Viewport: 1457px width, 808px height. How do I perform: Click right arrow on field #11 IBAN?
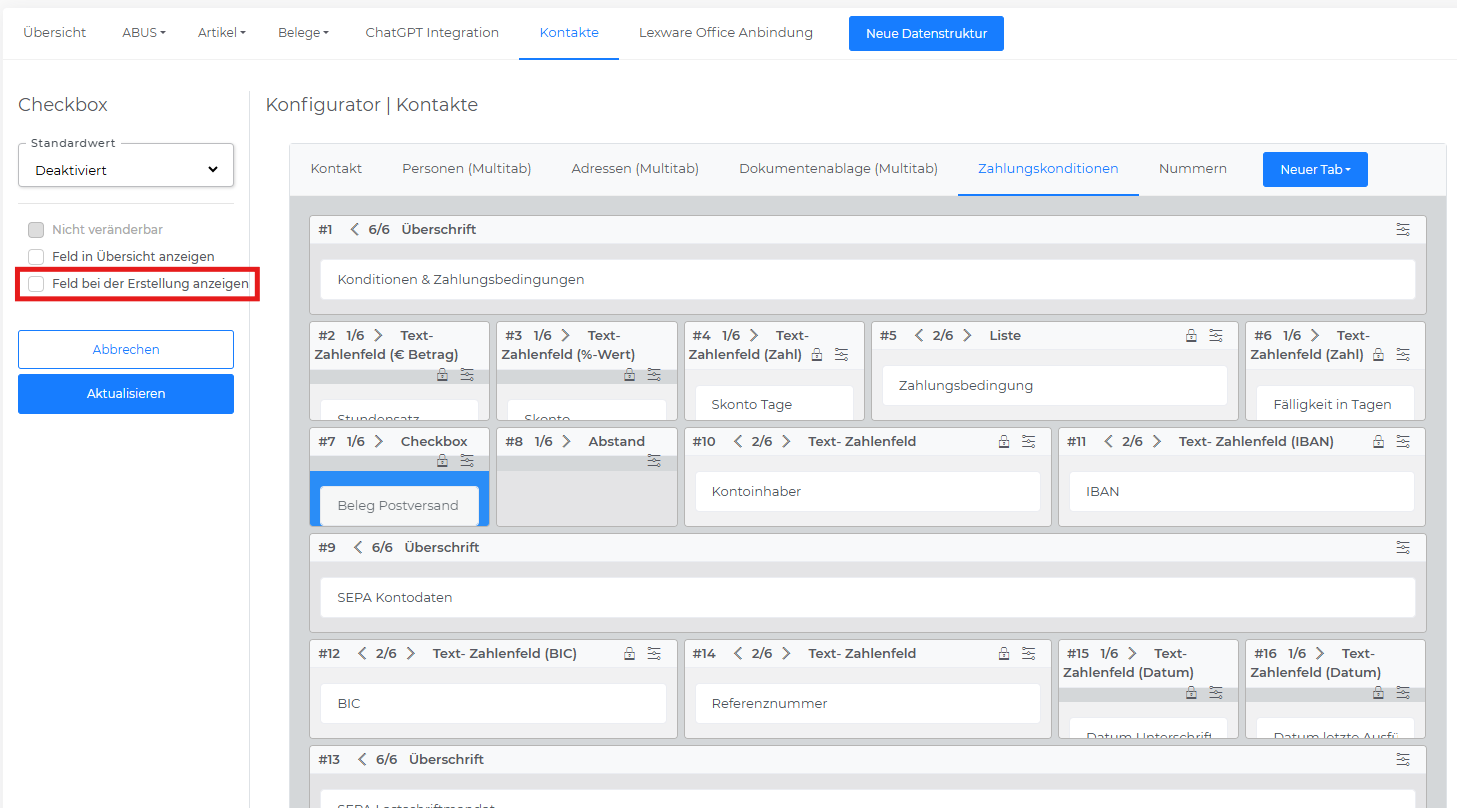(1156, 442)
